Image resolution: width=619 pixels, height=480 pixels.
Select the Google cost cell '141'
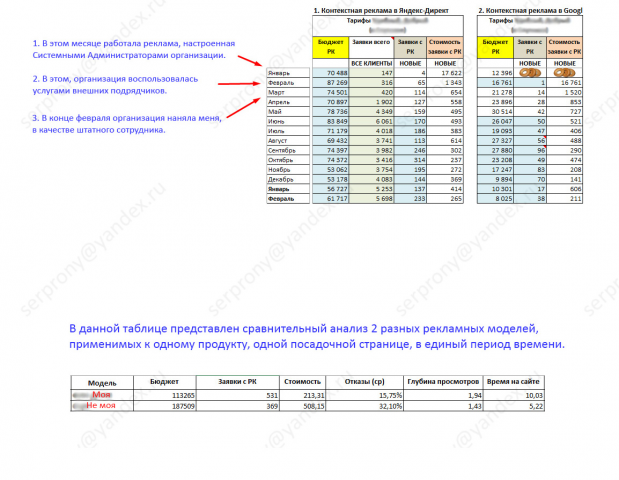pyautogui.click(x=565, y=179)
